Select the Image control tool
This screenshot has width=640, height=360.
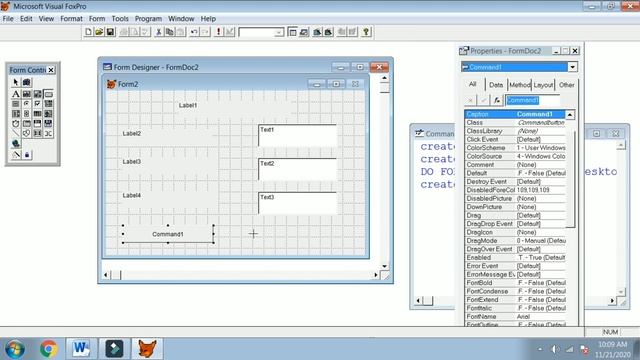[x=48, y=113]
